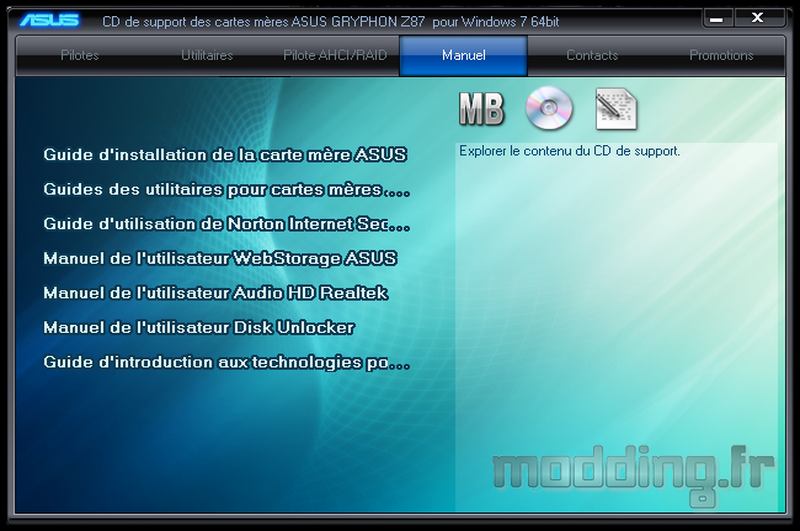Open Manuel de l'utilisateur Audio HD Realtek
Viewport: 800px width, 531px height.
215,293
